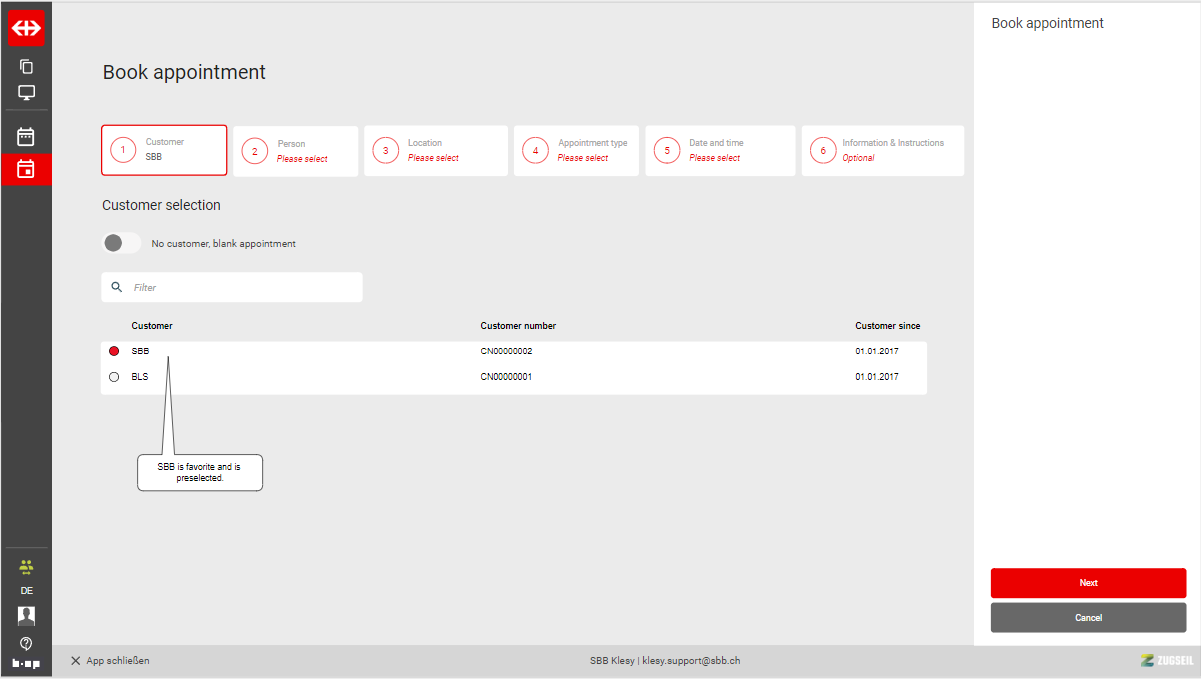Open step 4 Appointment type
The image size is (1201, 679).
[x=576, y=151]
